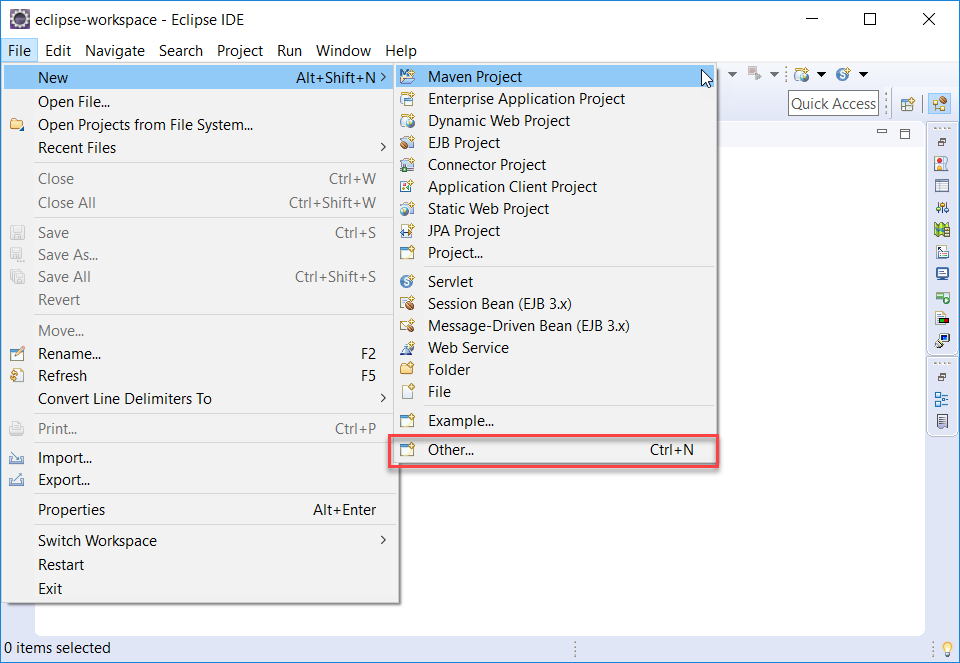Expand Convert Line Delimiters To submenu
Image resolution: width=960 pixels, height=663 pixels.
(x=198, y=399)
